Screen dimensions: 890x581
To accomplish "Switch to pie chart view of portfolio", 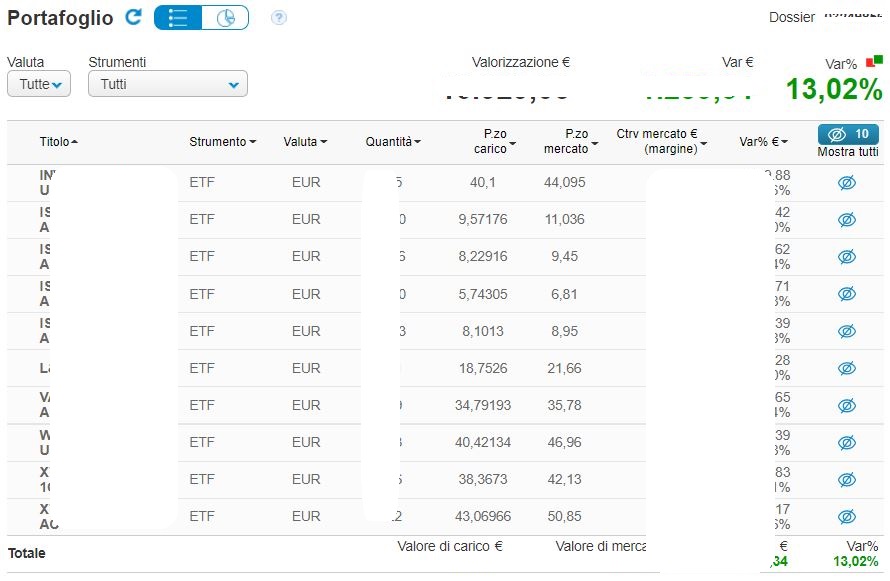I will coord(225,18).
